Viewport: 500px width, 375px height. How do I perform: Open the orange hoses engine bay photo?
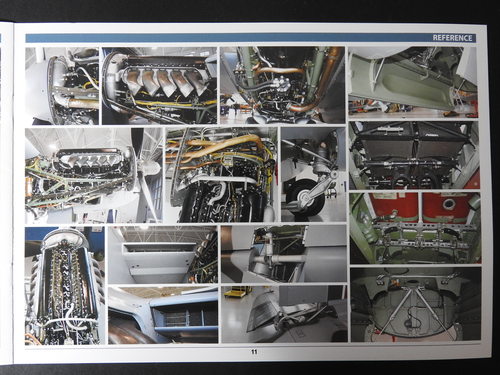221,175
